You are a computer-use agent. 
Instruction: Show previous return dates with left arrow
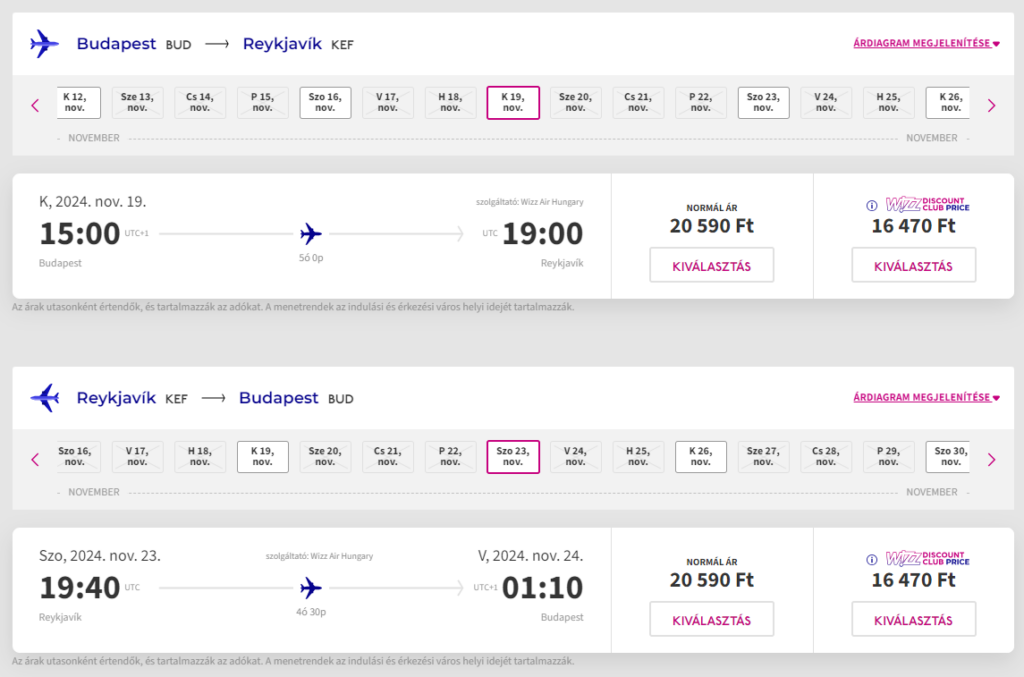pyautogui.click(x=35, y=460)
